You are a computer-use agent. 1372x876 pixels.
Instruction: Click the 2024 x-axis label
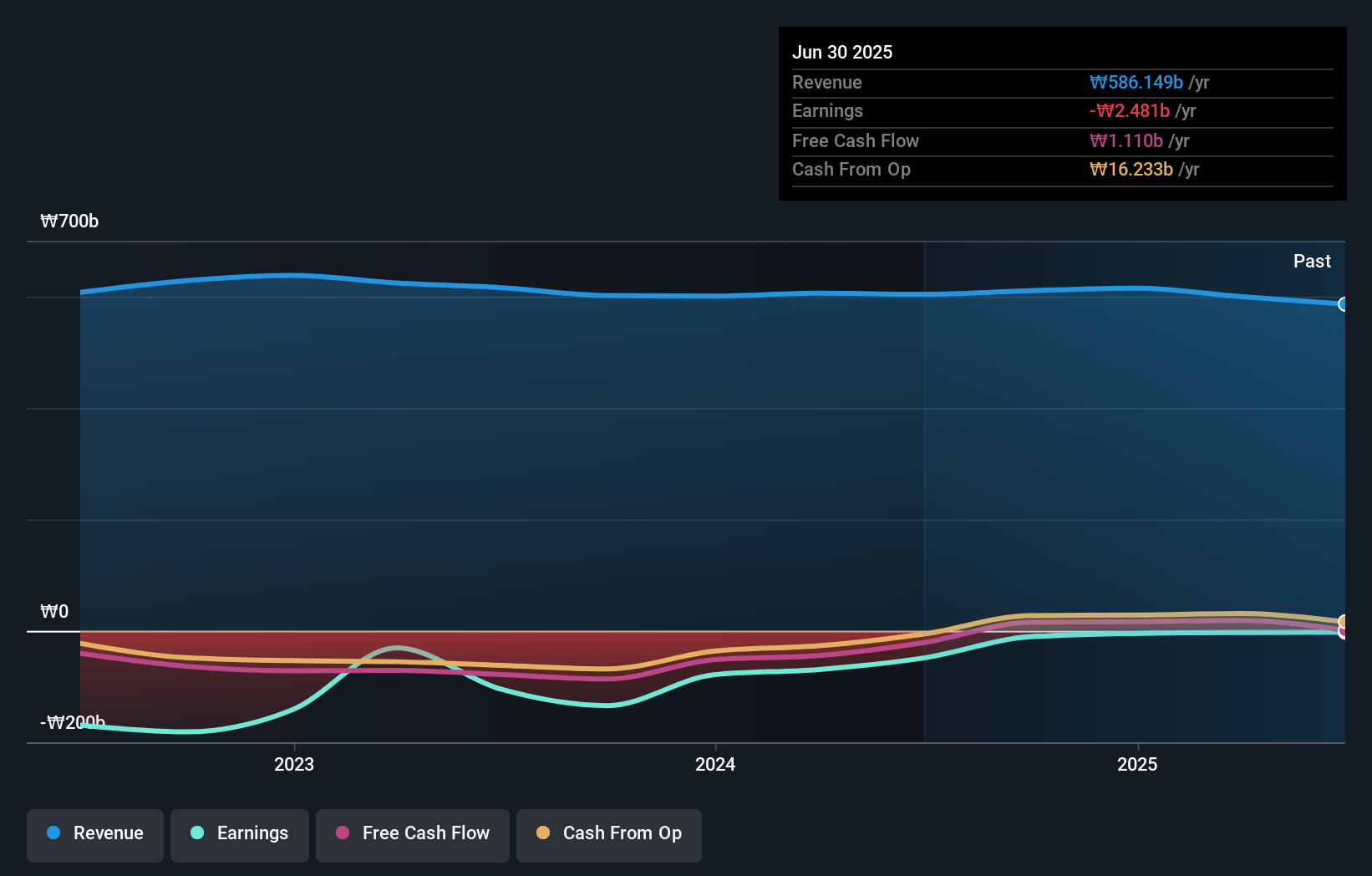pyautogui.click(x=715, y=764)
